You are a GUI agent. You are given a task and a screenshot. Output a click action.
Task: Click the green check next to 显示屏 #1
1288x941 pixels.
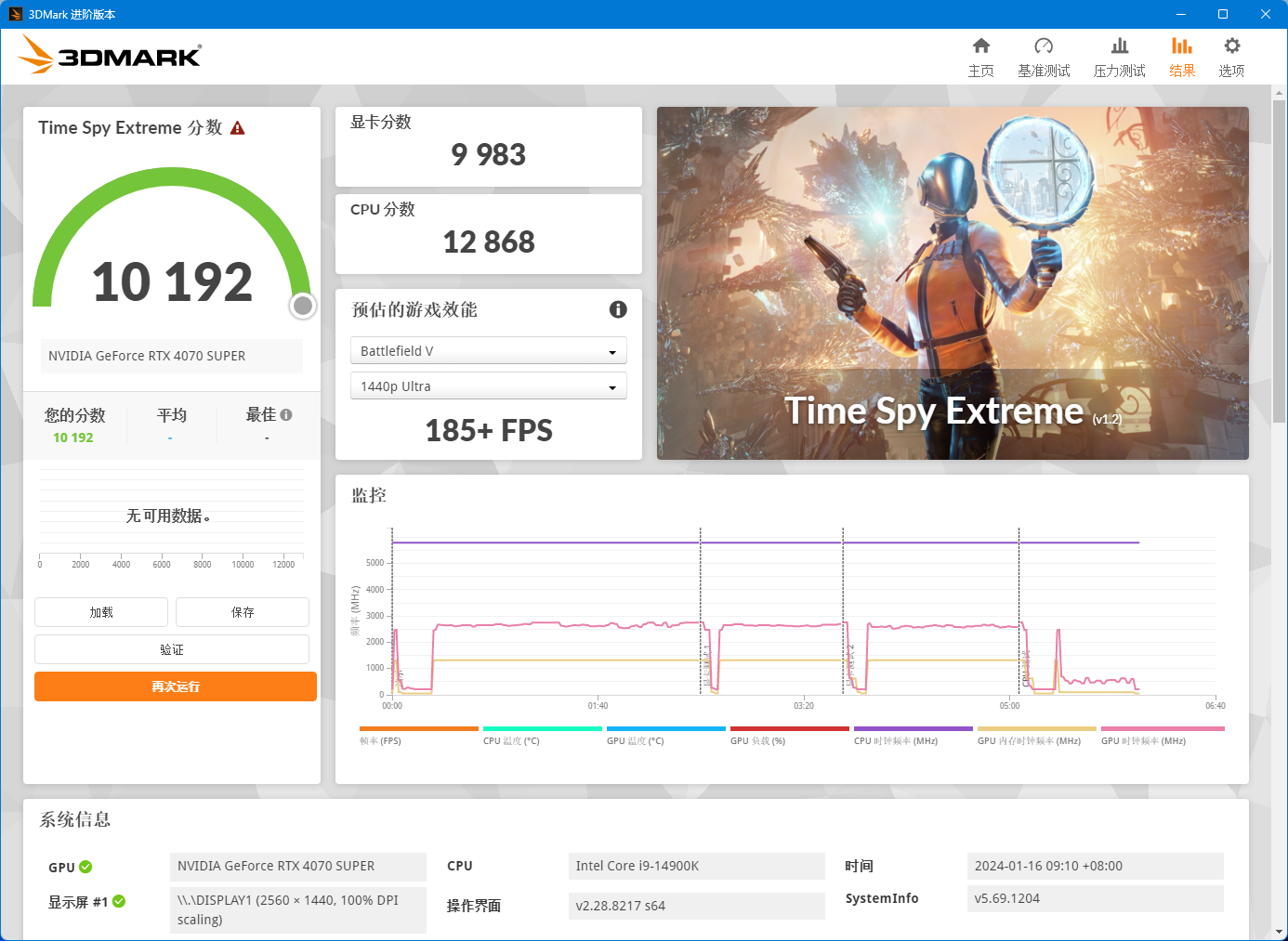tap(119, 901)
